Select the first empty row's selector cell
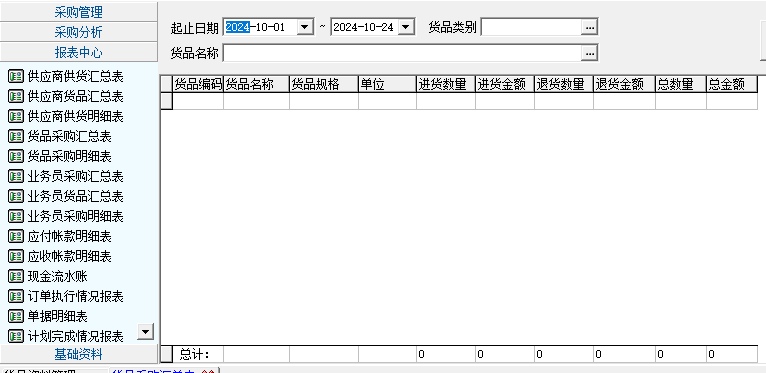 [x=167, y=101]
